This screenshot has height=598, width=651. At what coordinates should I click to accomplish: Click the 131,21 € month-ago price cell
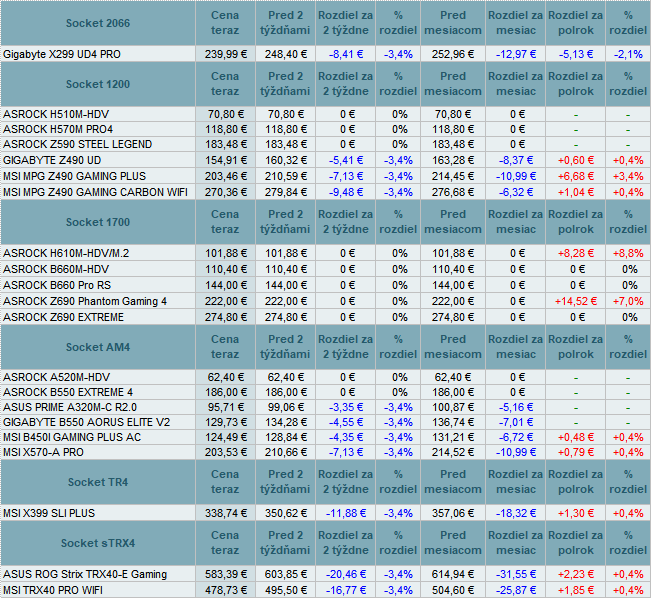click(453, 437)
